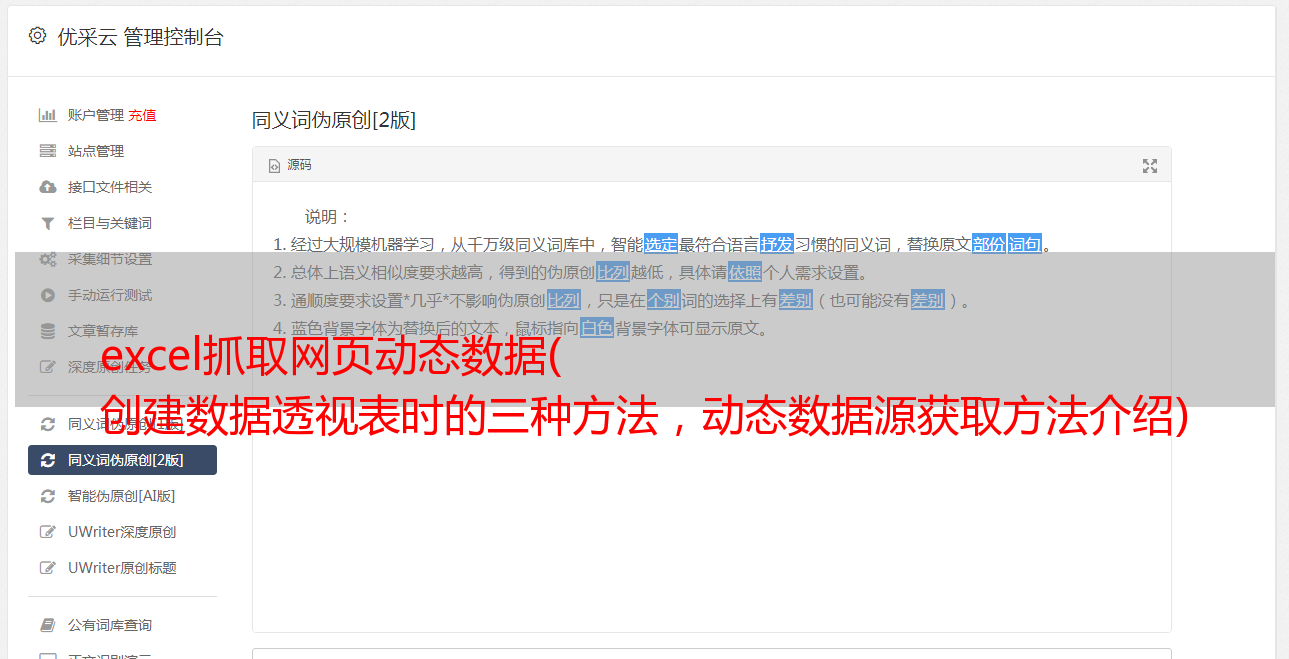Click highlighted word 抒发 in first line
The width and height of the screenshot is (1289, 659).
[777, 244]
